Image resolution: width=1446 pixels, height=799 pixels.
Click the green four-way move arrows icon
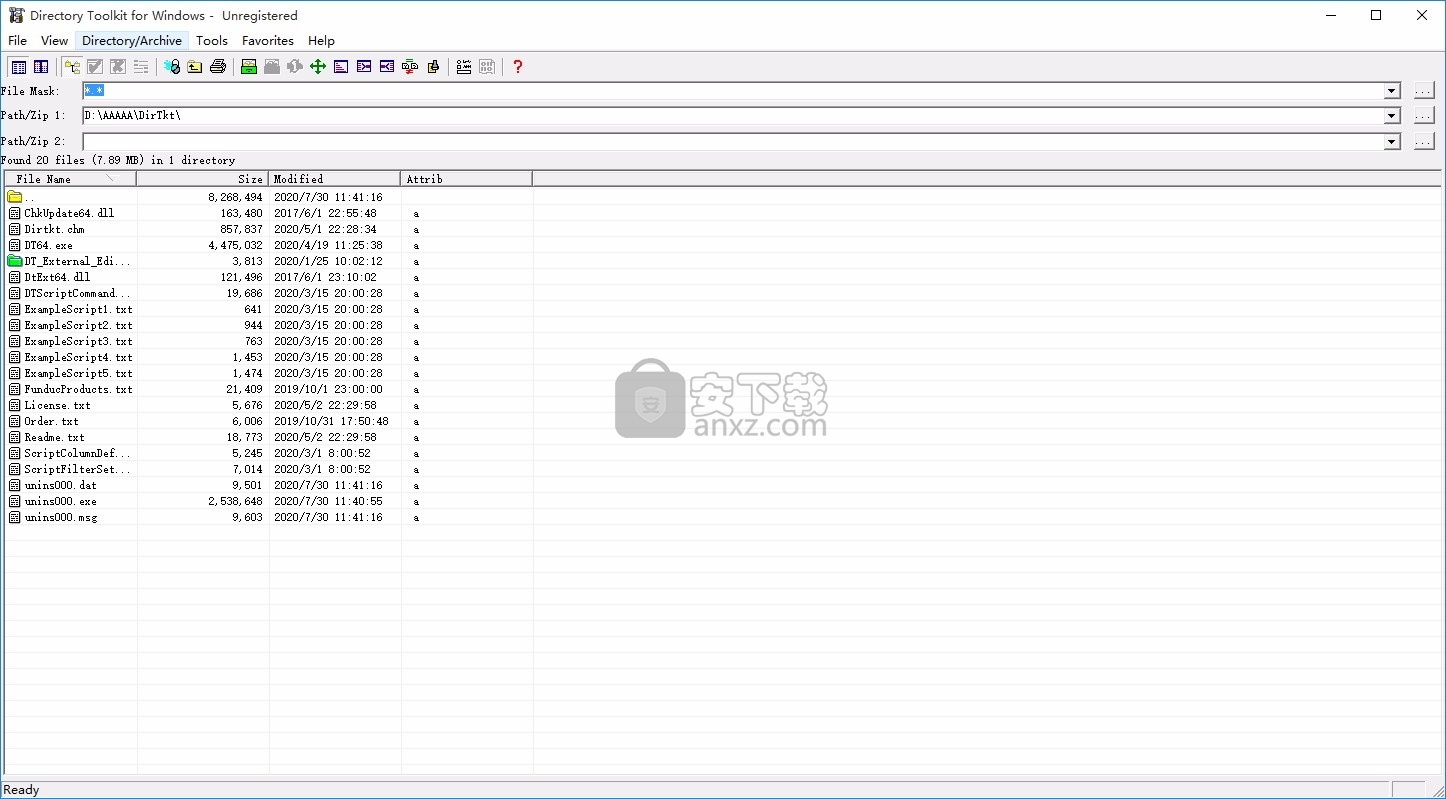coord(318,67)
